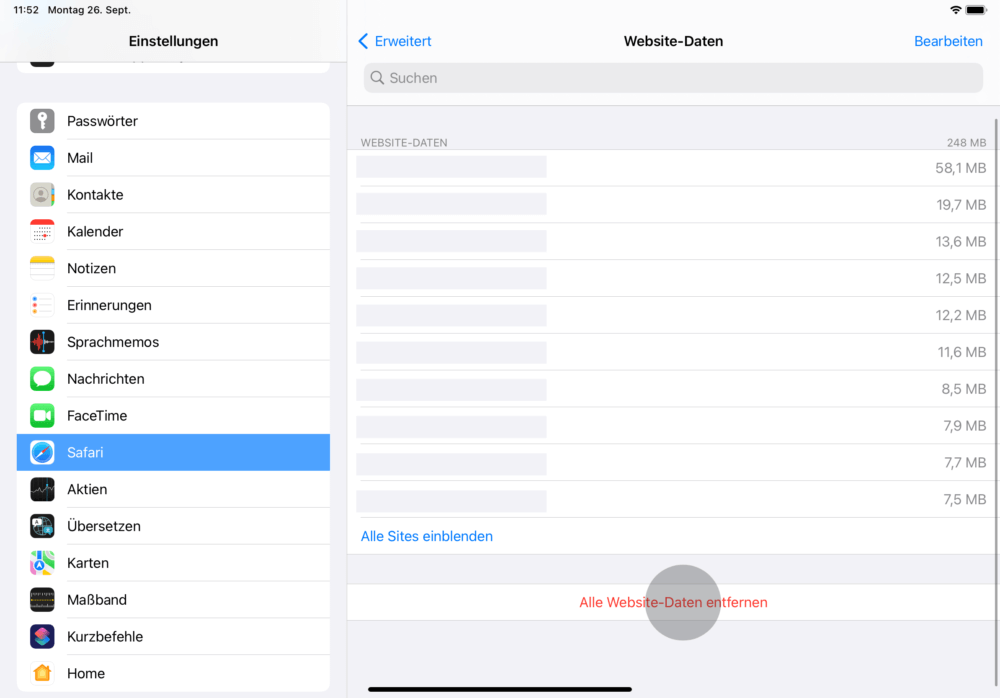Tap the Karten map icon
The width and height of the screenshot is (1000, 698).
click(42, 563)
